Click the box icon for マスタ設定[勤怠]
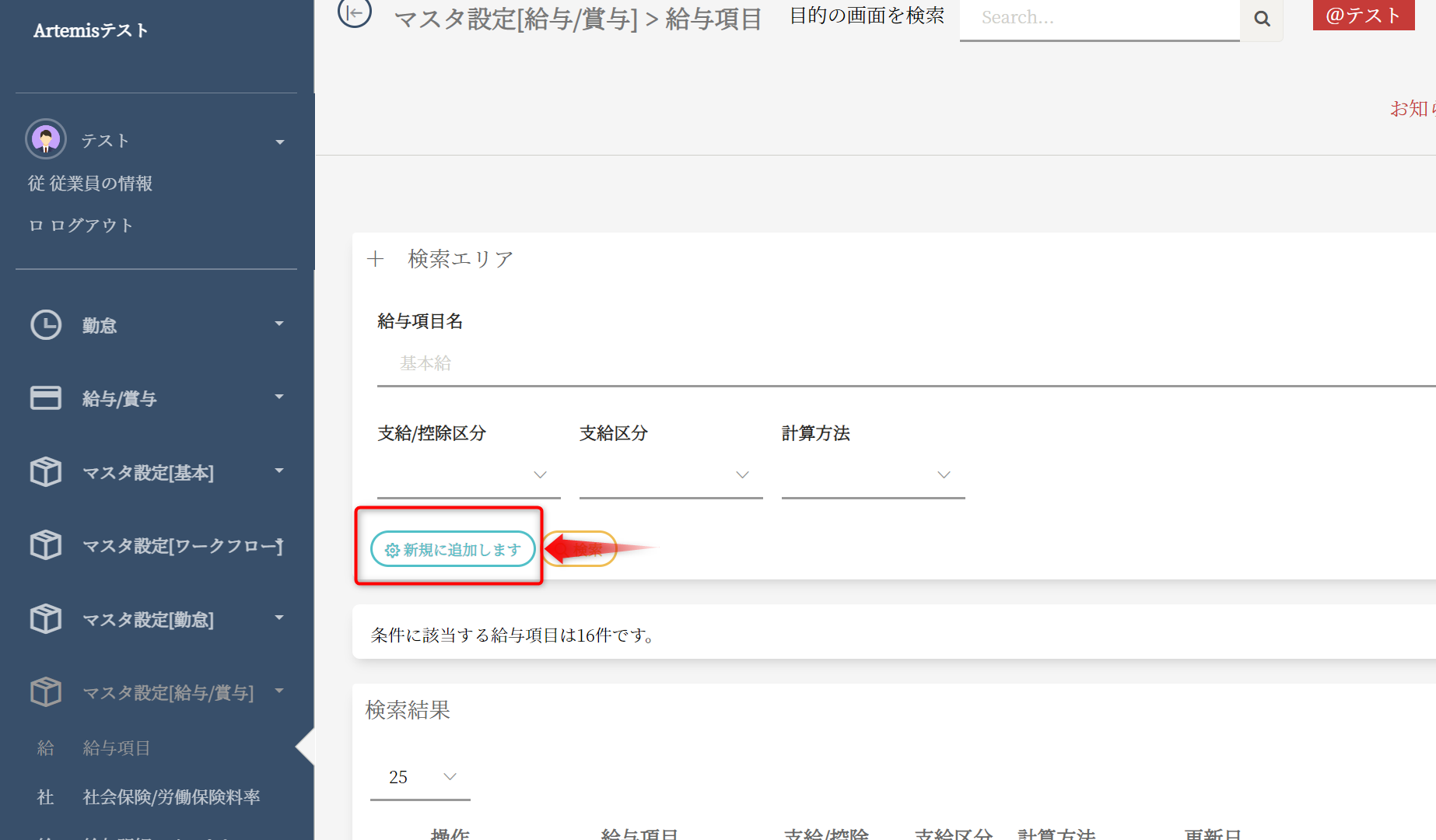The width and height of the screenshot is (1436, 840). click(x=46, y=619)
